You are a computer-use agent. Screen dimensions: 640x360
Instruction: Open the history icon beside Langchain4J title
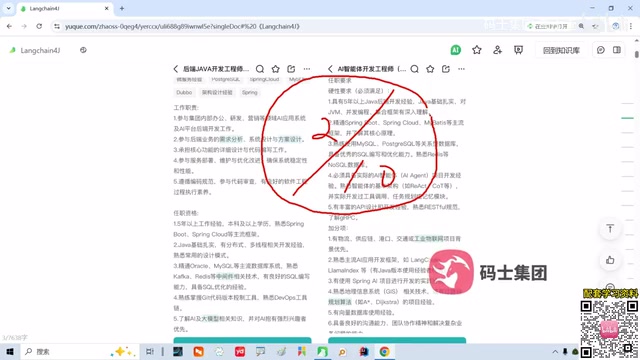pos(83,50)
